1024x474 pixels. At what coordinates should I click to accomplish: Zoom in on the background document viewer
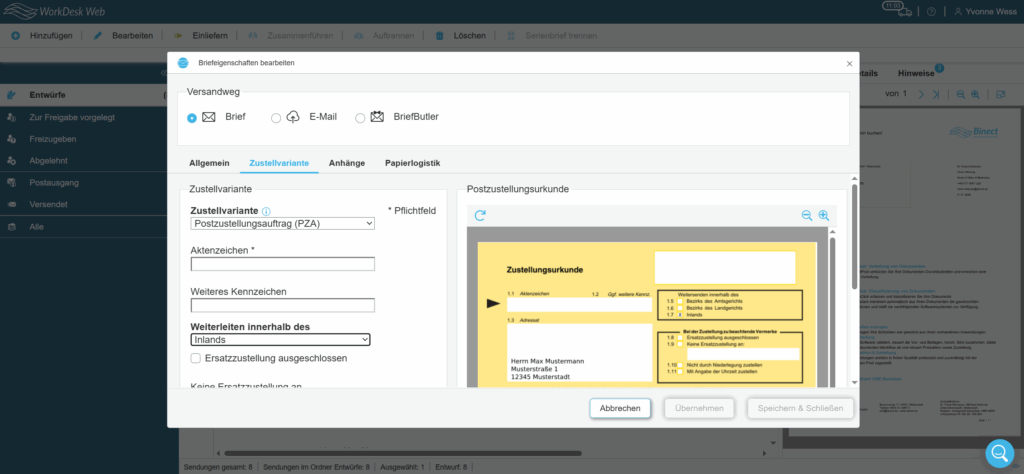coord(975,94)
